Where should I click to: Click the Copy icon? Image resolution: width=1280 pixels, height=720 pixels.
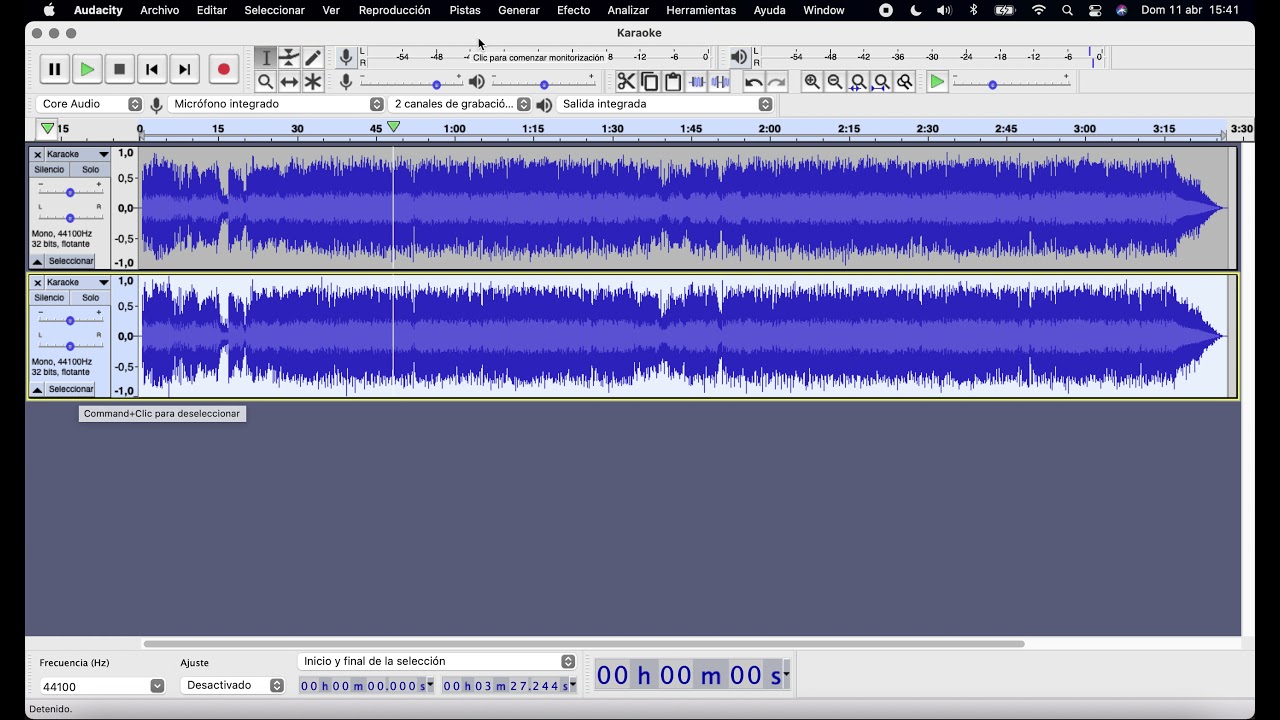click(x=650, y=82)
